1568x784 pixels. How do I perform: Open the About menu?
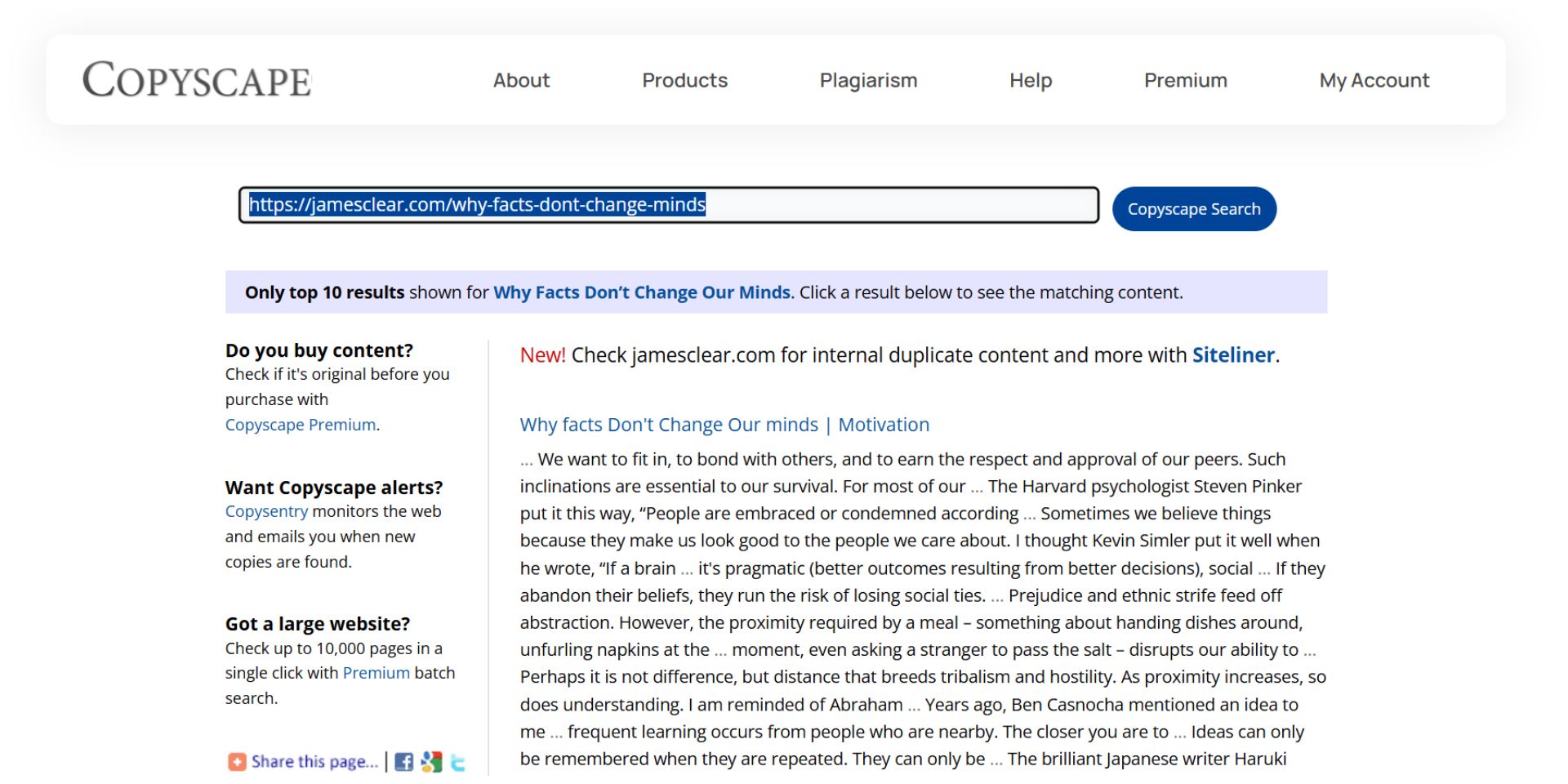click(x=521, y=80)
